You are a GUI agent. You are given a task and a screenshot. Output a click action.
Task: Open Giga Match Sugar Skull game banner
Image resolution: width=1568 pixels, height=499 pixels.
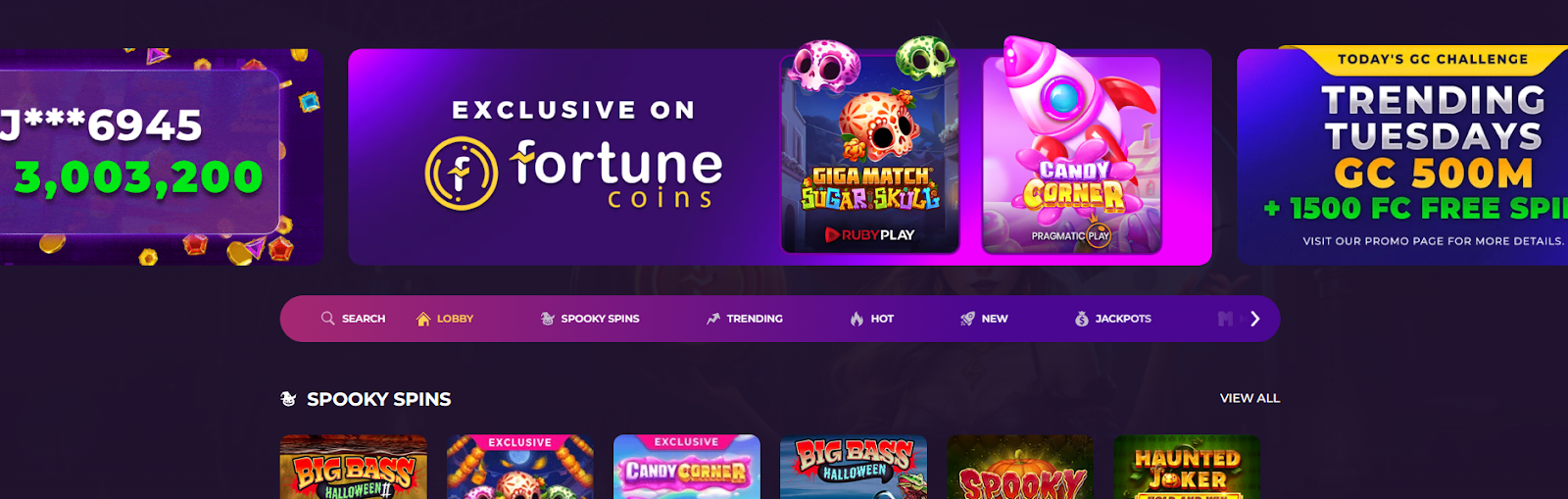point(870,154)
